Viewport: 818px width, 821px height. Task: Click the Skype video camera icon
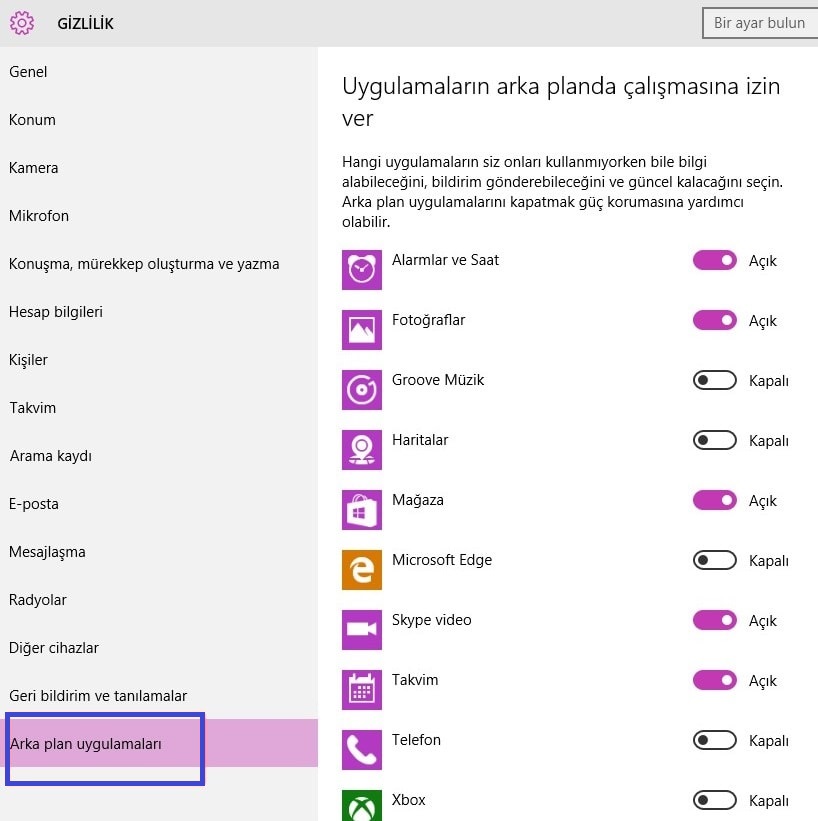tap(361, 630)
